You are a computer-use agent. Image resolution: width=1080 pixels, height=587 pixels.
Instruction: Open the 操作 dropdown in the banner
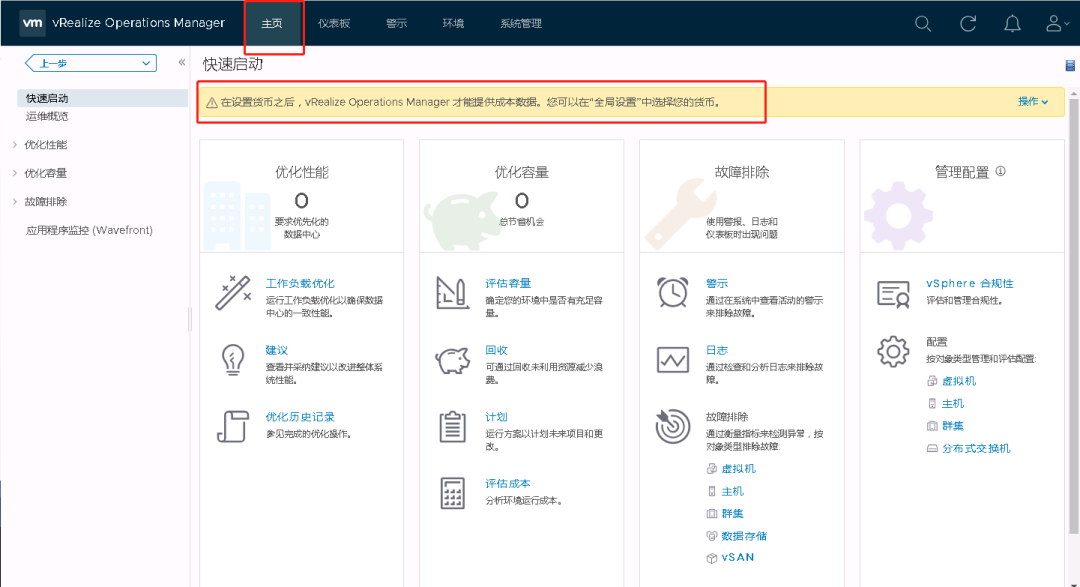(x=1032, y=102)
